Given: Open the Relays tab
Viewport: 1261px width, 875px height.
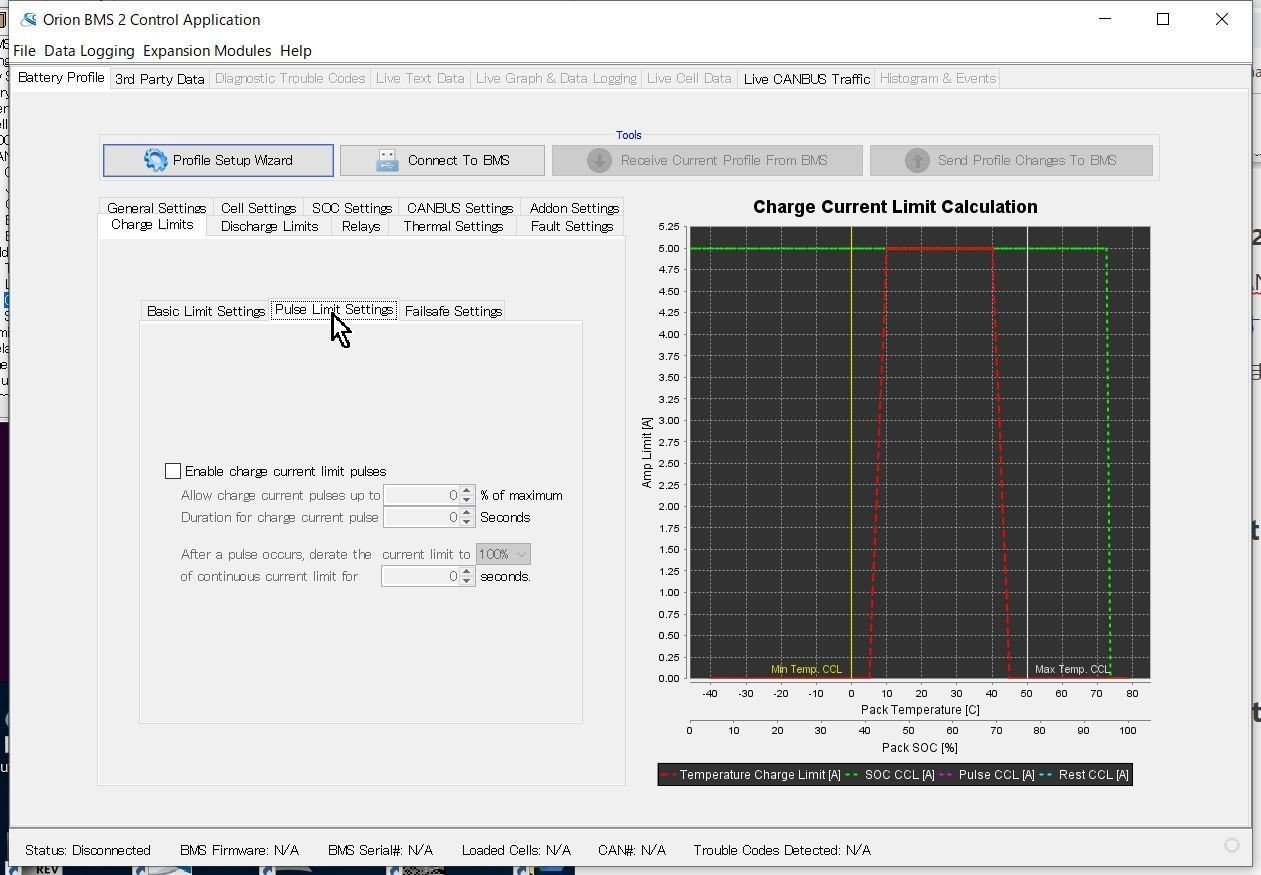Looking at the screenshot, I should 361,226.
